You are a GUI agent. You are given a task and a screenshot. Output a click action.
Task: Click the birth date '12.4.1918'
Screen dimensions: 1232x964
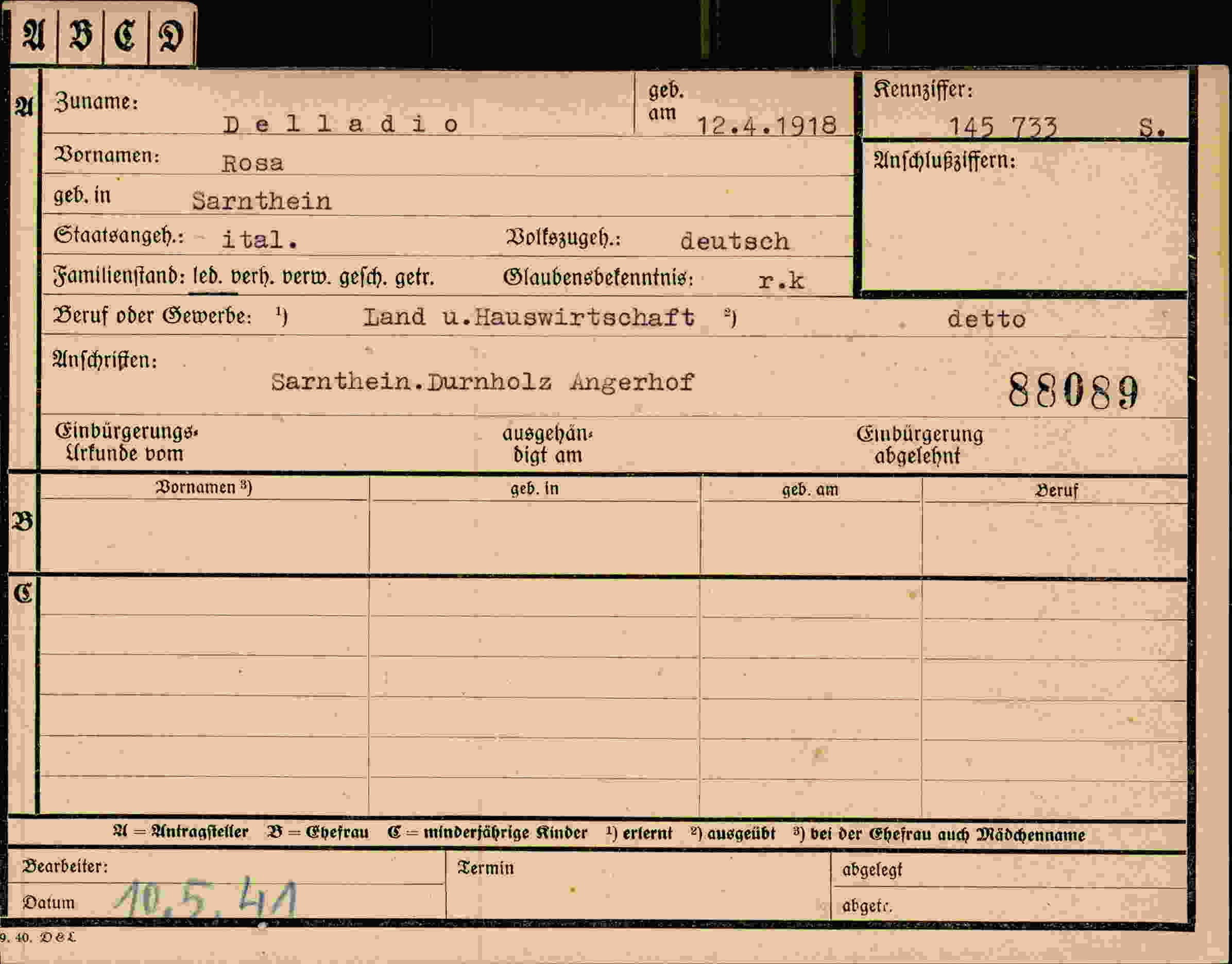tap(766, 125)
